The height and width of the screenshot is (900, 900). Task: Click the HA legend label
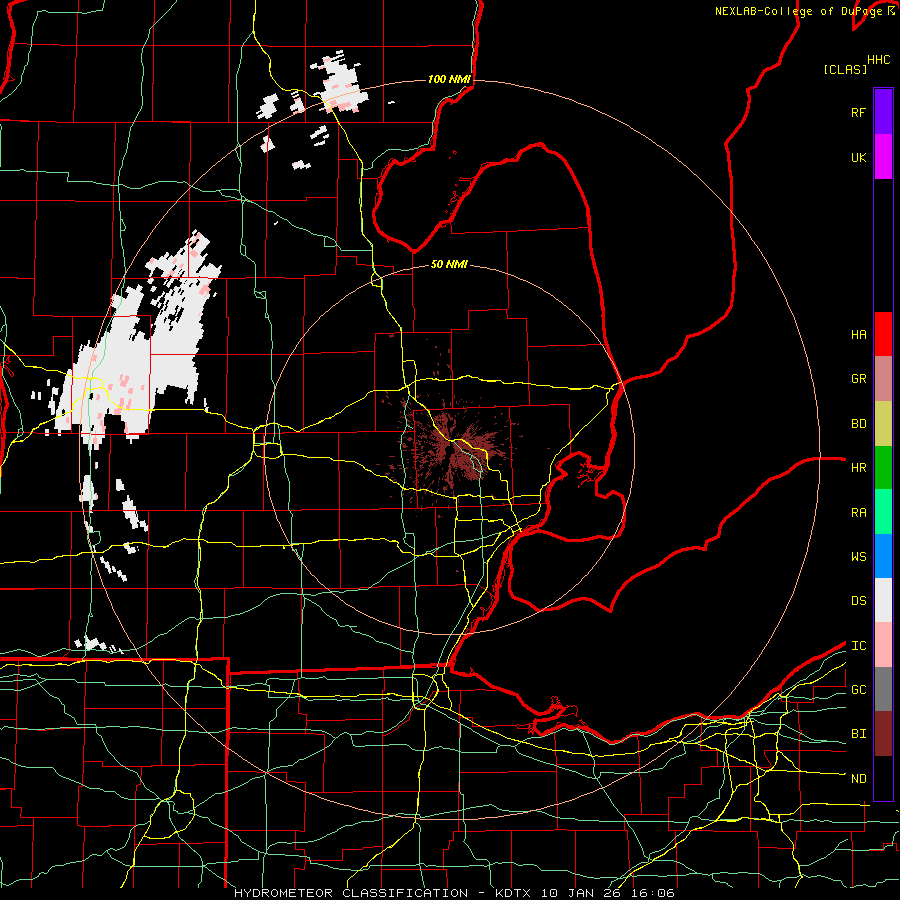(858, 334)
